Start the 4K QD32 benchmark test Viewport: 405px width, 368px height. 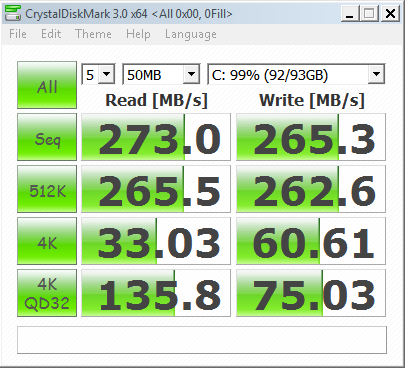47,293
